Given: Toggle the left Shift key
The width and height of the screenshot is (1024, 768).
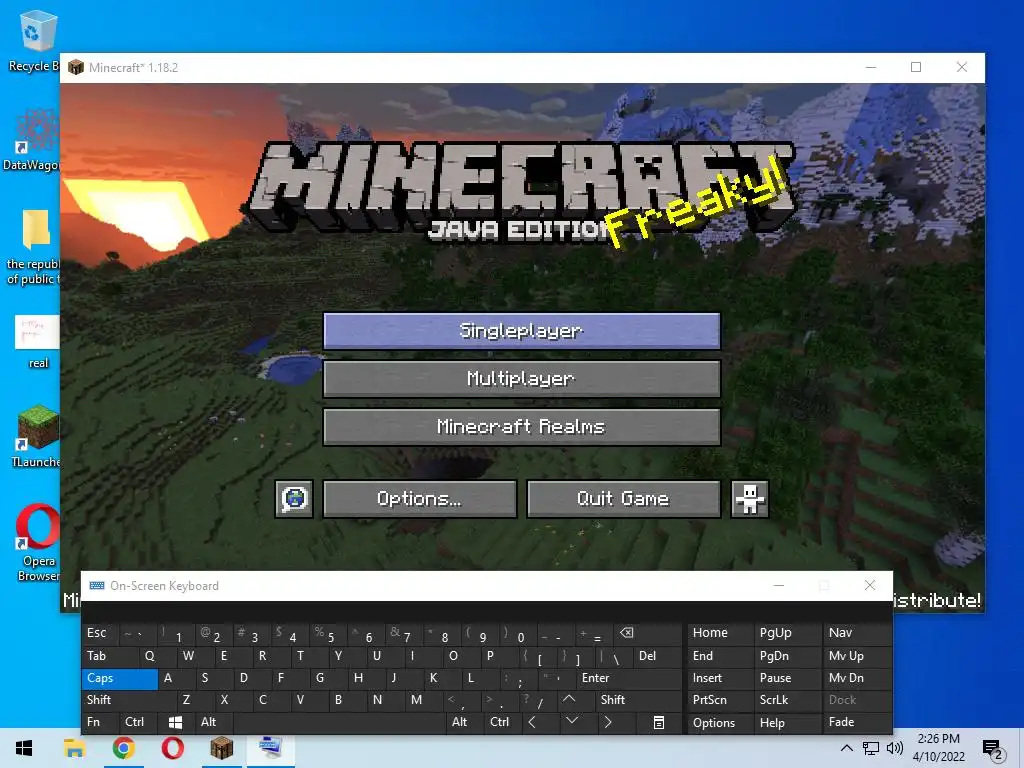Looking at the screenshot, I should pos(128,700).
